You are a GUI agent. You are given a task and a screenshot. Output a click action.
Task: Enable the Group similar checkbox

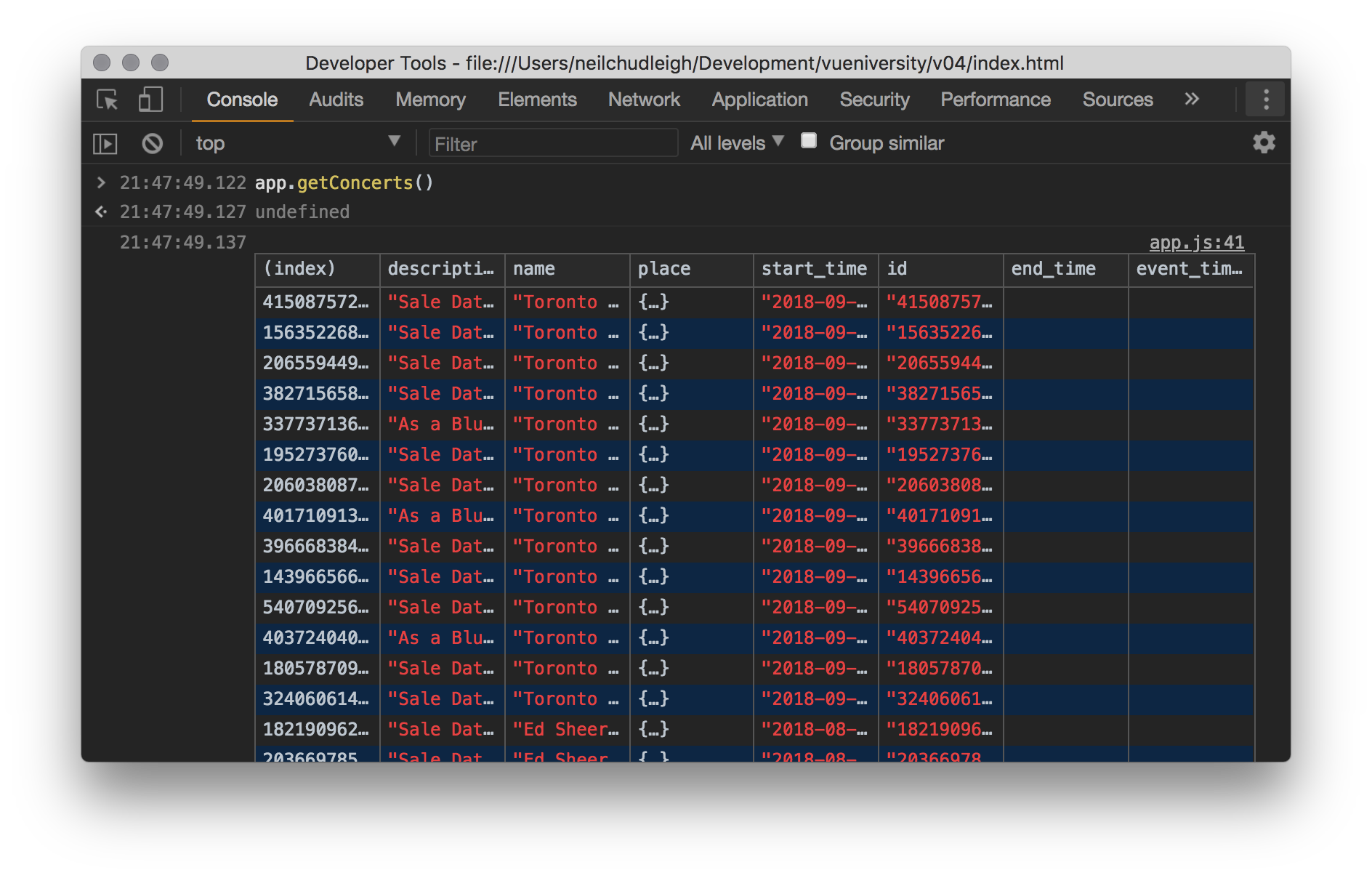(x=808, y=141)
